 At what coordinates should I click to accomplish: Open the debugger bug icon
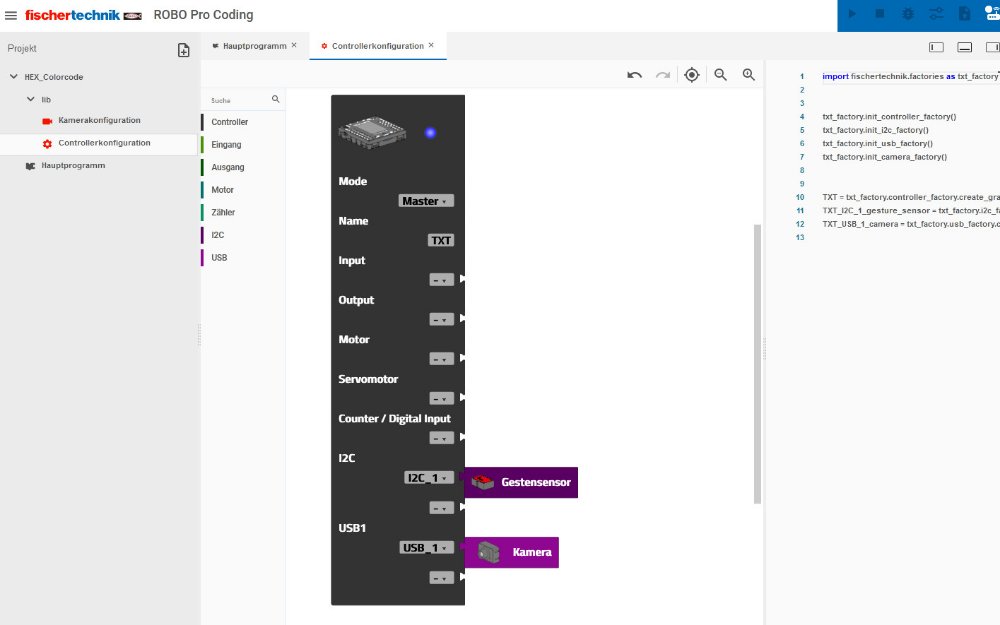pyautogui.click(x=908, y=14)
